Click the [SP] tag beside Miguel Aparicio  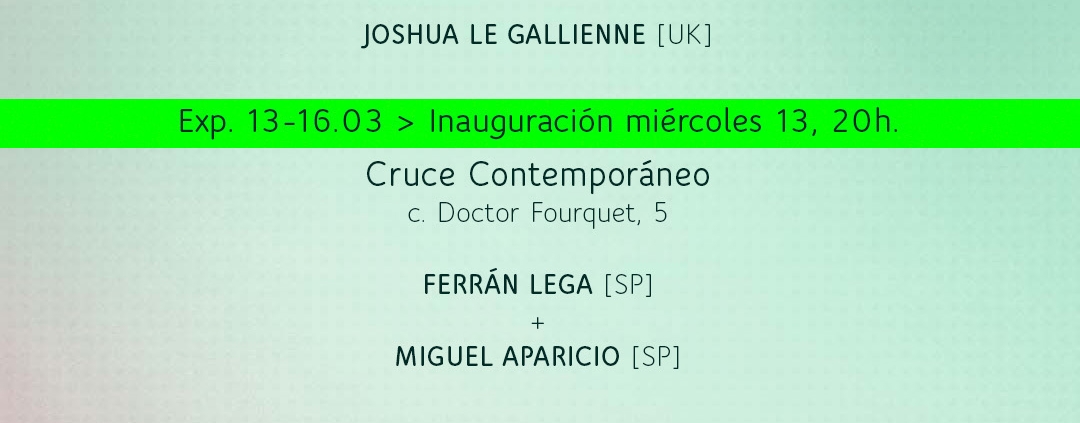tap(656, 358)
